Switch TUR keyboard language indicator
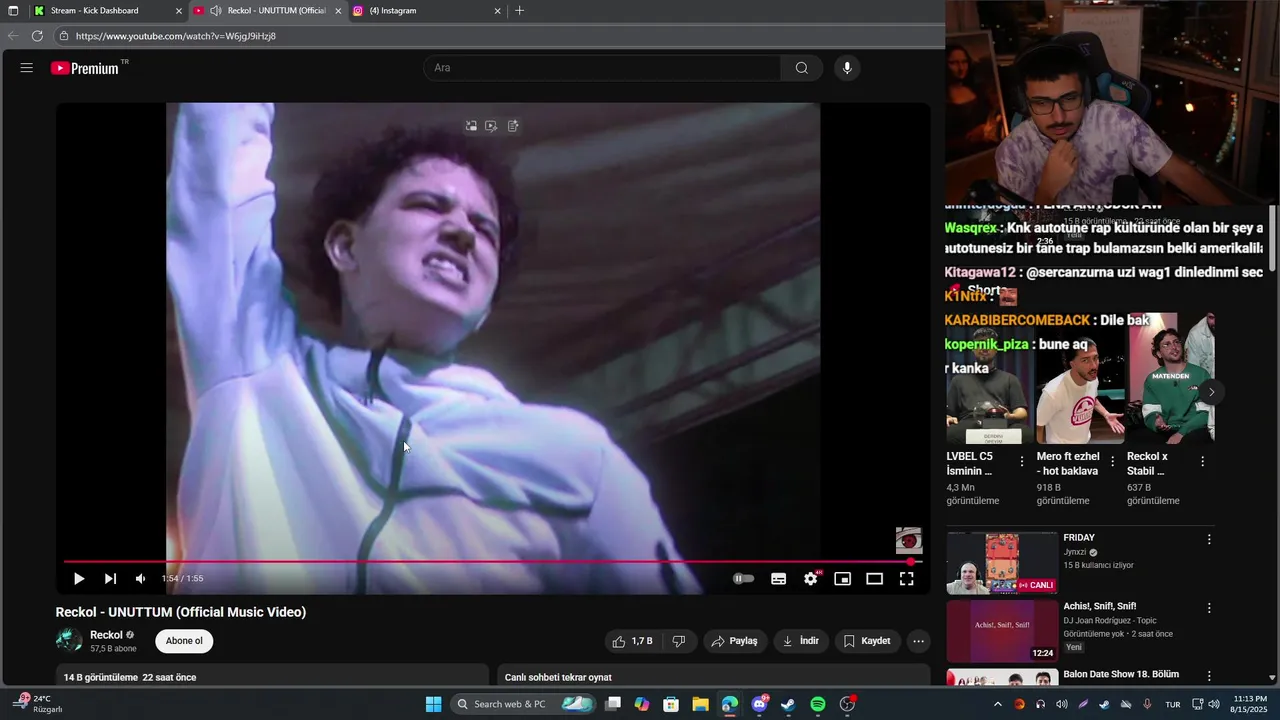Viewport: 1280px width, 720px height. coord(1172,704)
